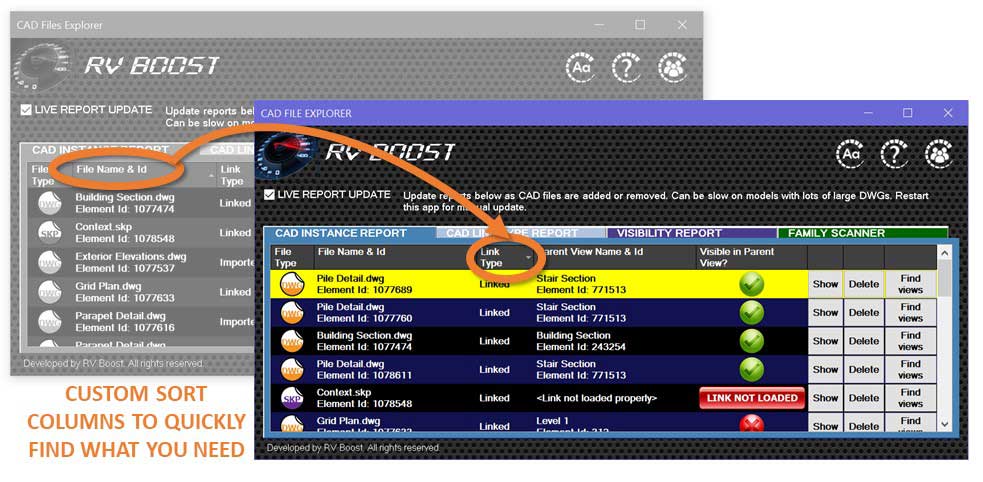Image resolution: width=983 pixels, height=482 pixels.
Task: Click the SKP icon beside Context.skp in background window
Action: (x=50, y=233)
